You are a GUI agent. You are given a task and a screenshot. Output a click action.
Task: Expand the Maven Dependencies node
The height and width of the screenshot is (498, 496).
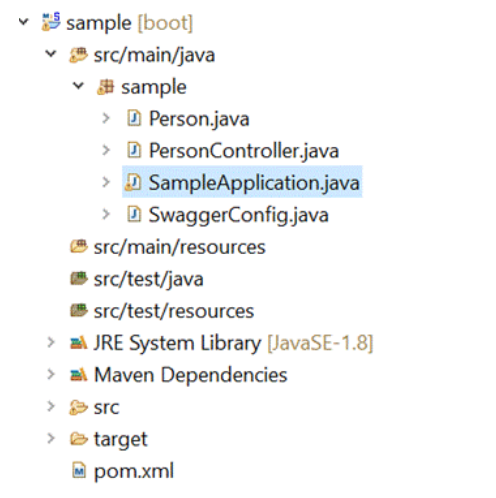pyautogui.click(x=51, y=374)
